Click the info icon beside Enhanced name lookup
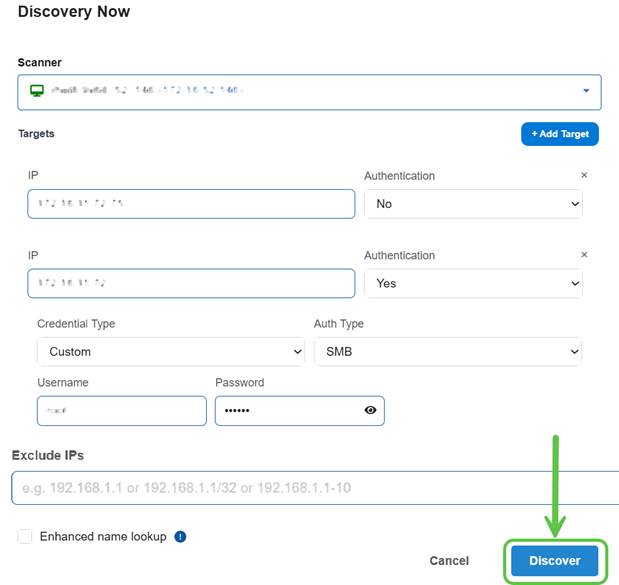The height and width of the screenshot is (585, 619). 180,537
